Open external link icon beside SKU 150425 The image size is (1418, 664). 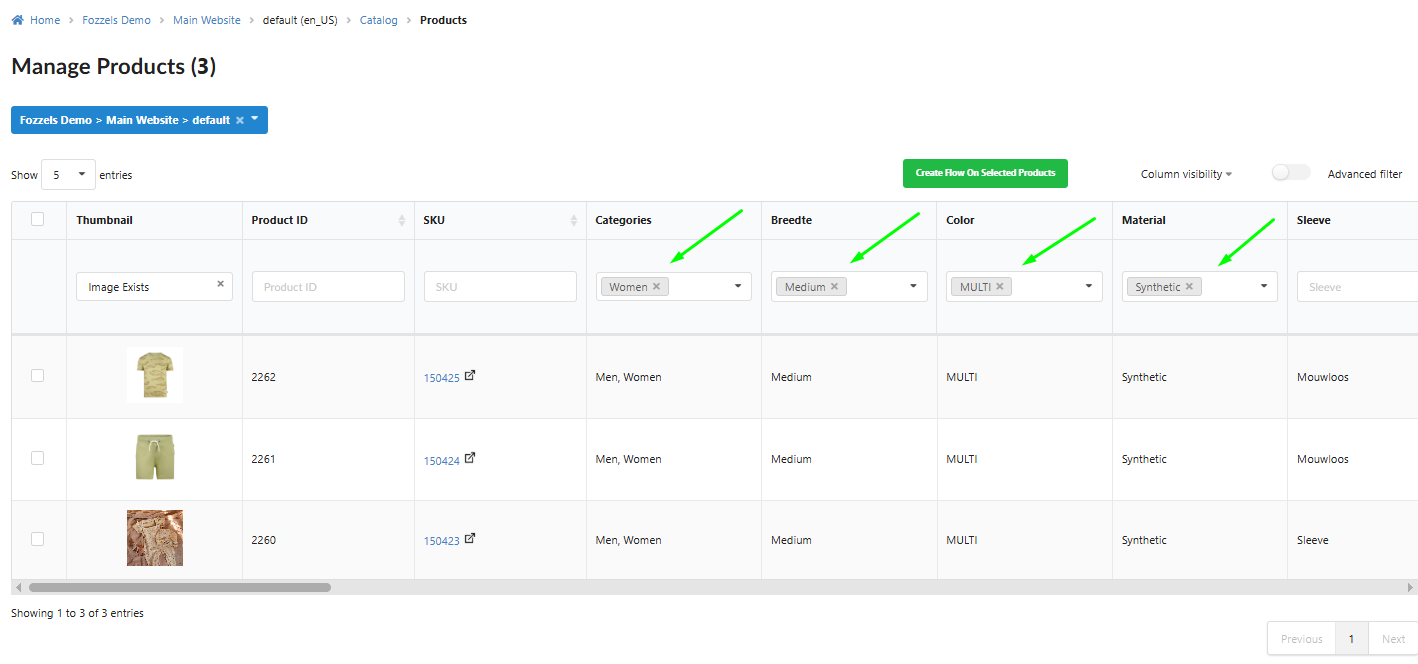click(x=470, y=376)
